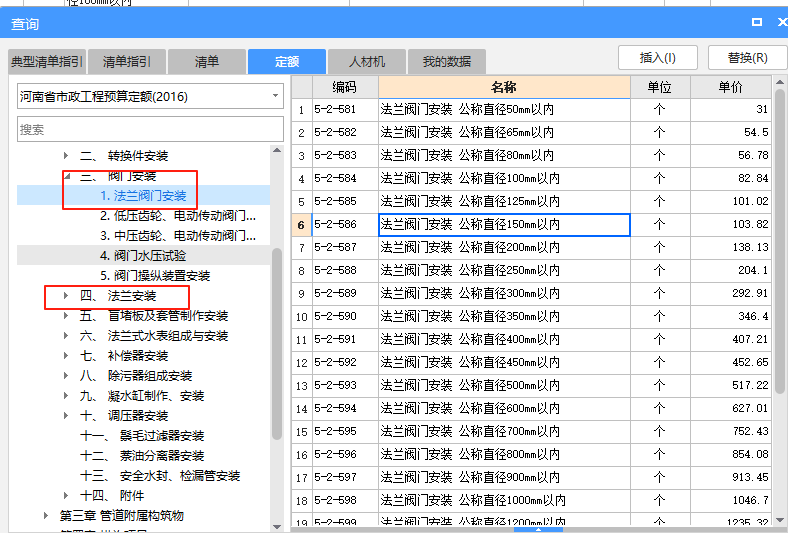Viewport: 788px width, 533px height.
Task: Select code cell 5-2-590
Action: [x=345, y=316]
